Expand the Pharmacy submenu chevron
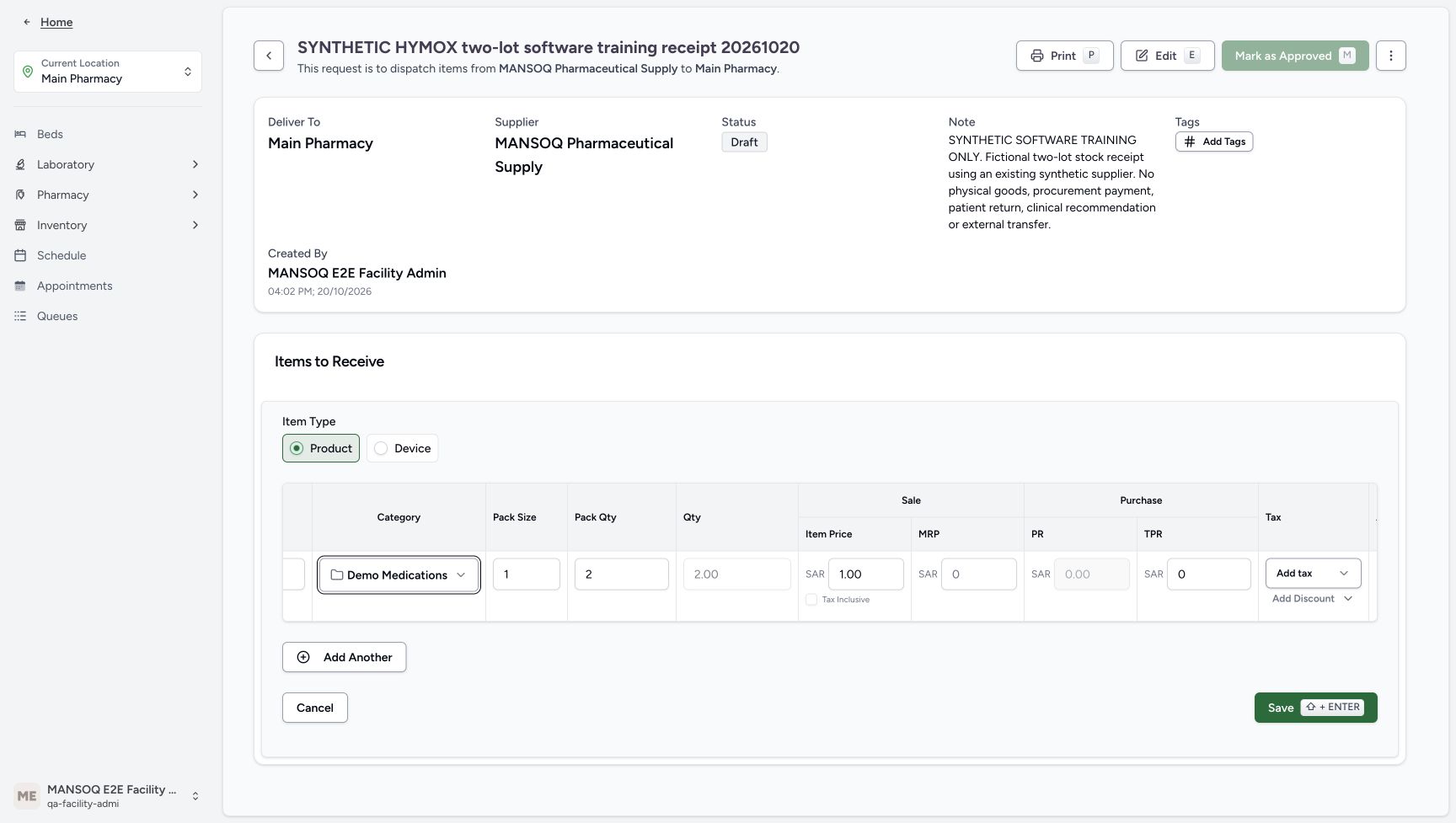 coord(195,195)
